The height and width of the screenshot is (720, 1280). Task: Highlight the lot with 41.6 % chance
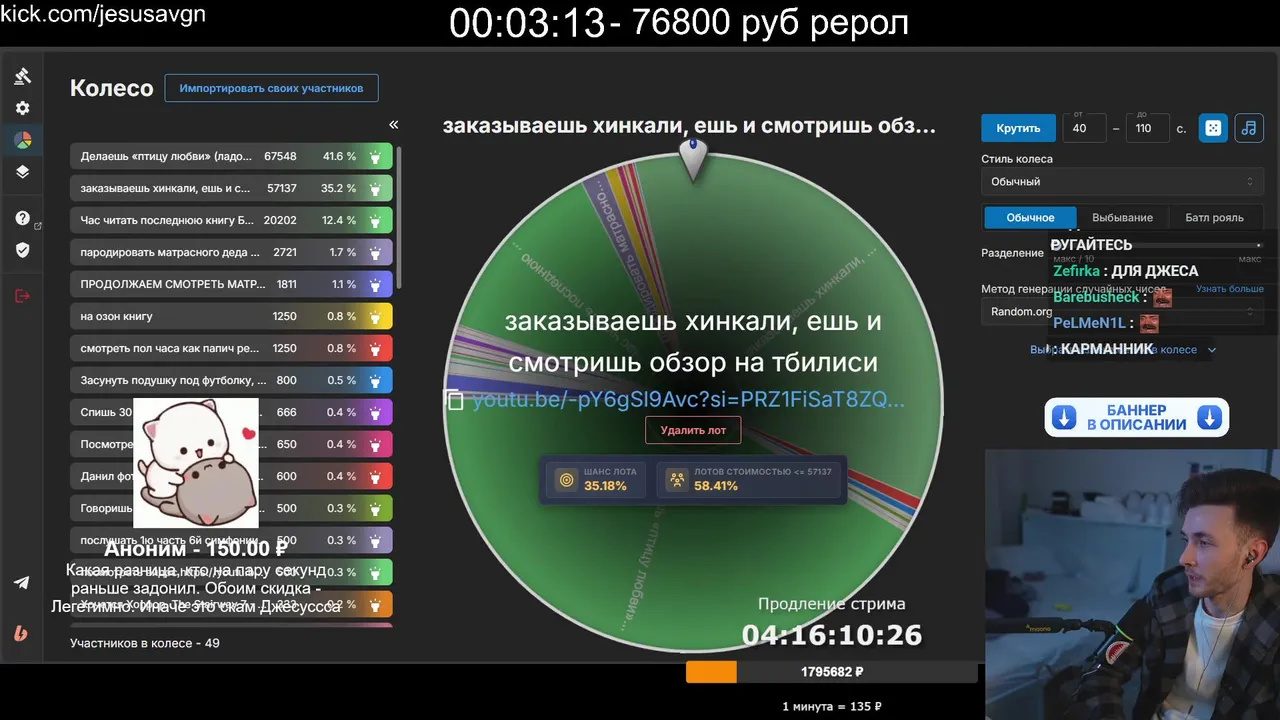click(375, 157)
